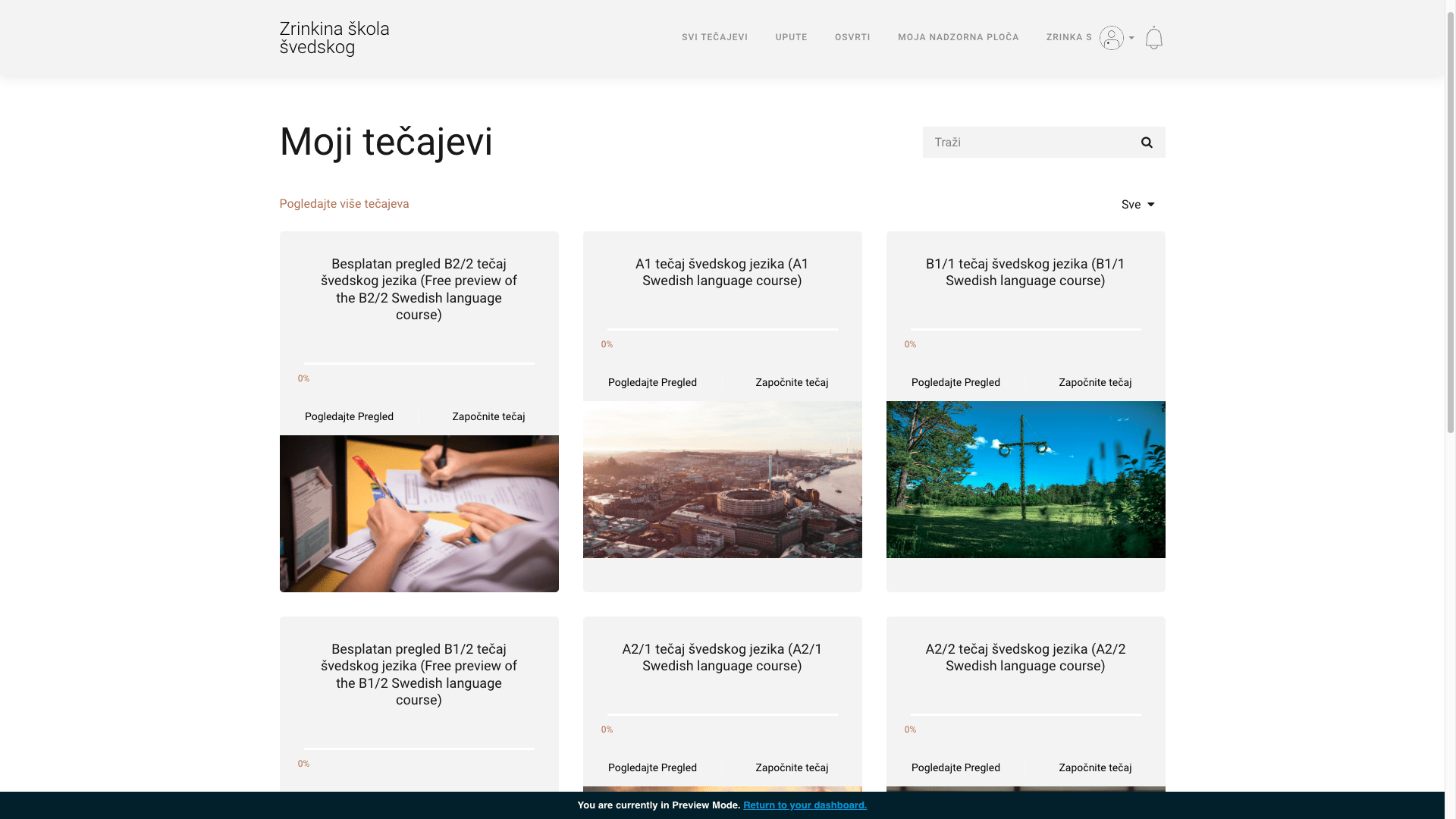This screenshot has width=1456, height=819.
Task: Open the notifications bell
Action: [1153, 38]
